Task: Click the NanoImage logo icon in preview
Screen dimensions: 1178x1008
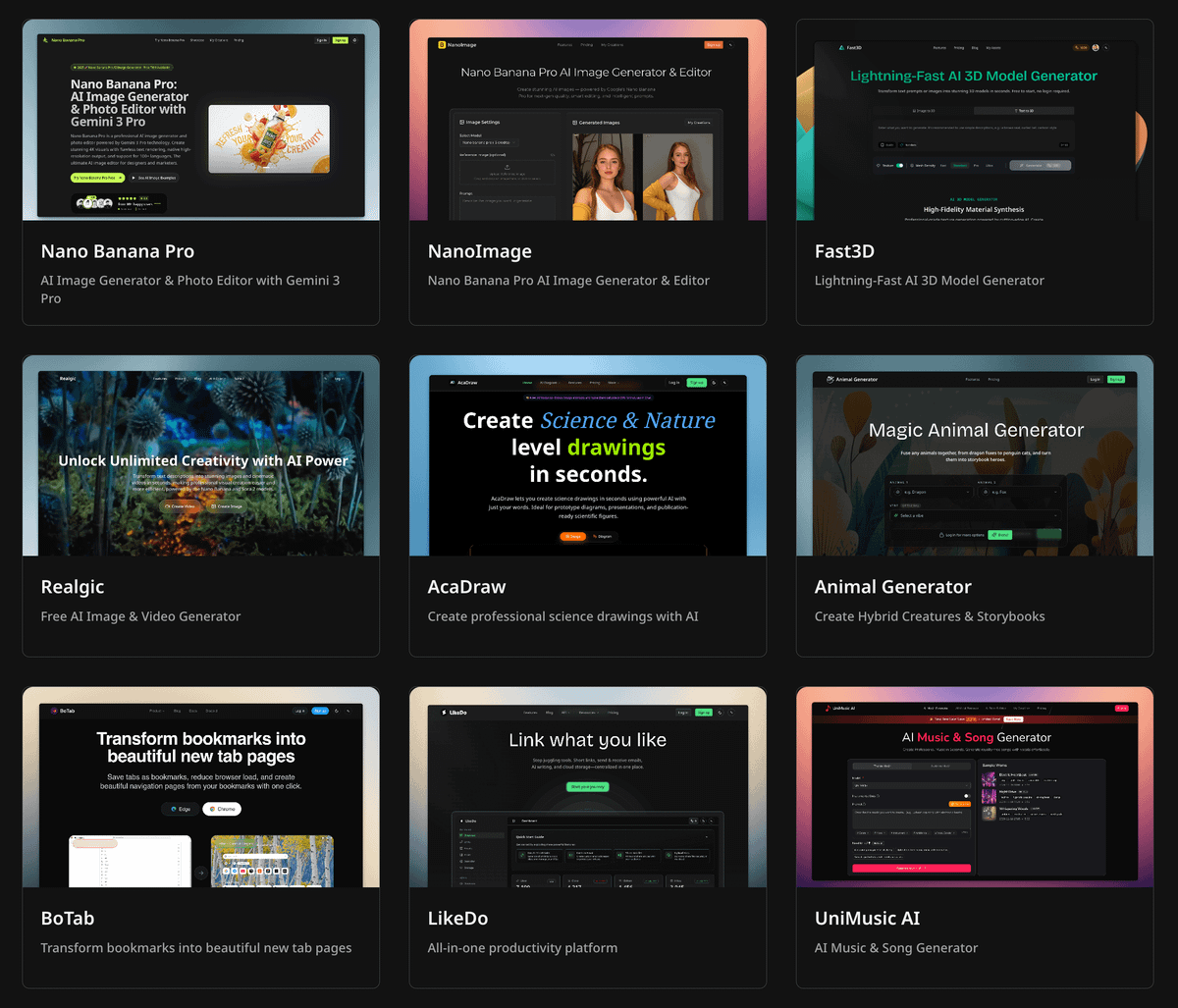Action: [x=443, y=44]
